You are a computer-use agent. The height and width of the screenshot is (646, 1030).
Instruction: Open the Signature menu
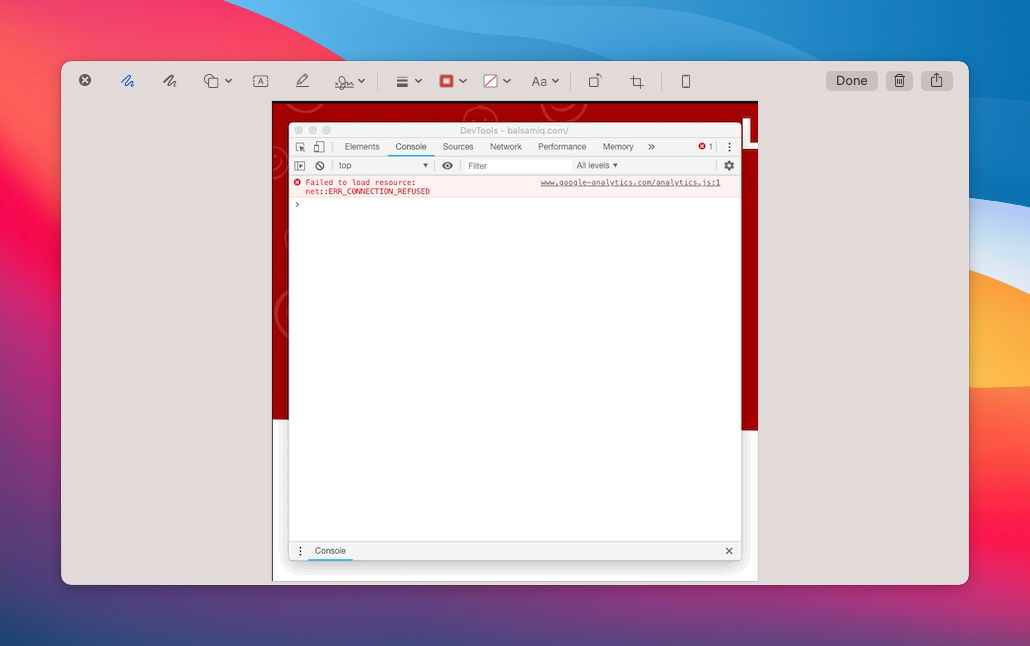pyautogui.click(x=349, y=81)
